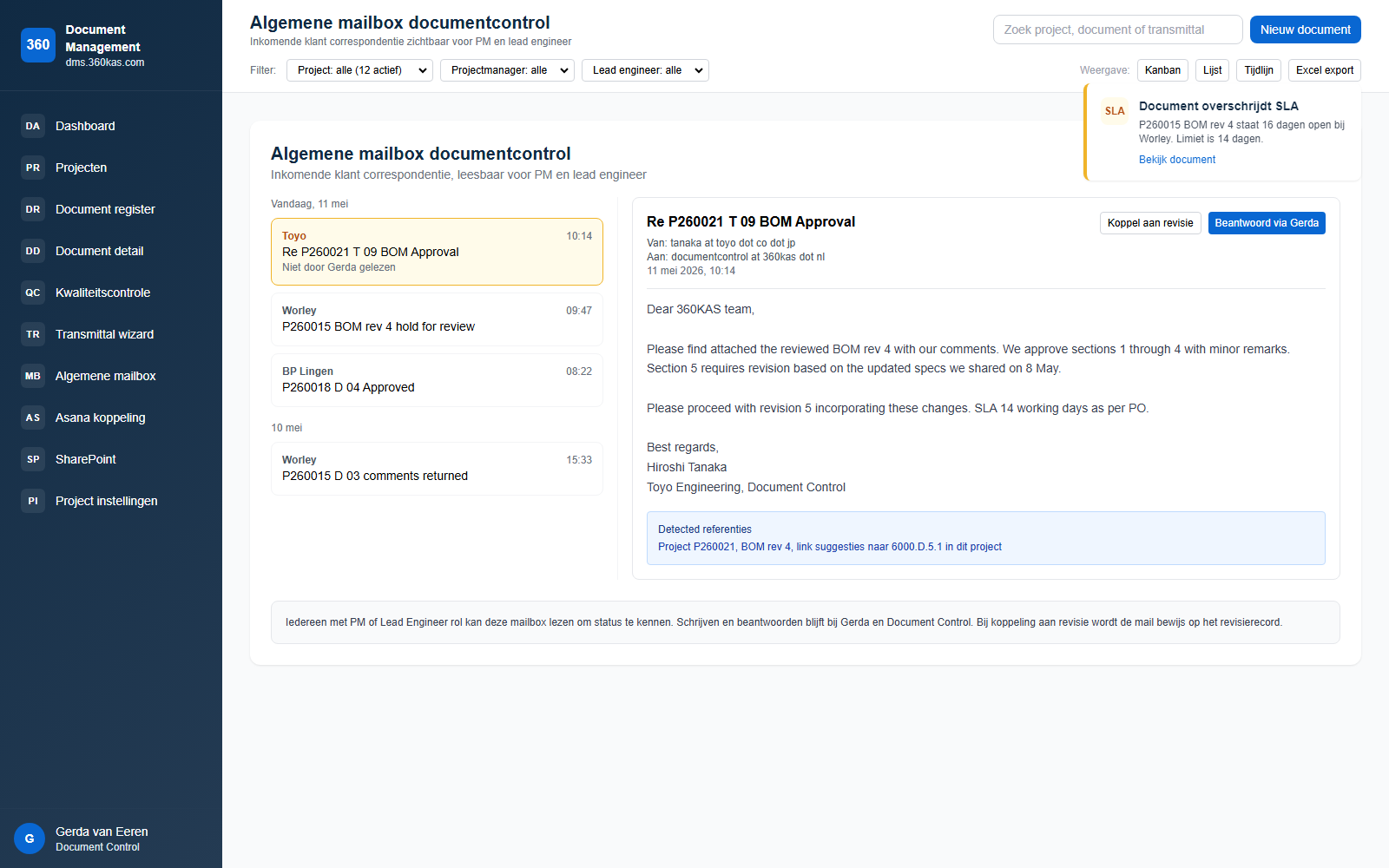Click the QC Kwaliteitscontrole icon
This screenshot has height=868, width=1389.
[33, 293]
